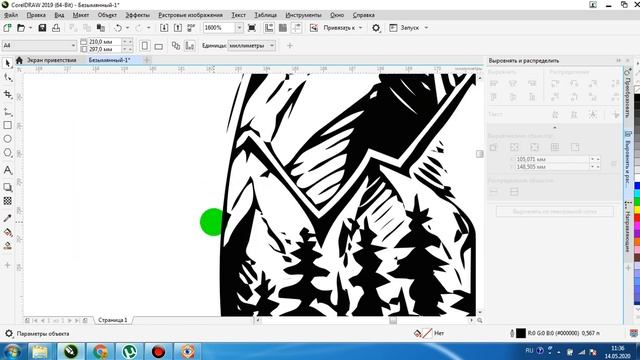Image resolution: width=640 pixels, height=360 pixels.
Task: Click the black outline color swatch in status bar
Action: (520, 333)
